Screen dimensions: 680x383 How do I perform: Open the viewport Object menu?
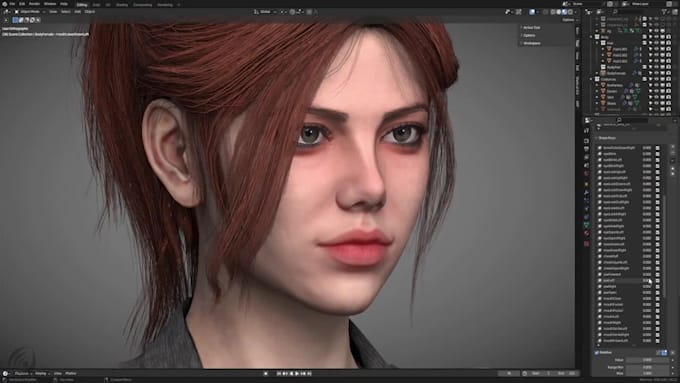[90, 12]
